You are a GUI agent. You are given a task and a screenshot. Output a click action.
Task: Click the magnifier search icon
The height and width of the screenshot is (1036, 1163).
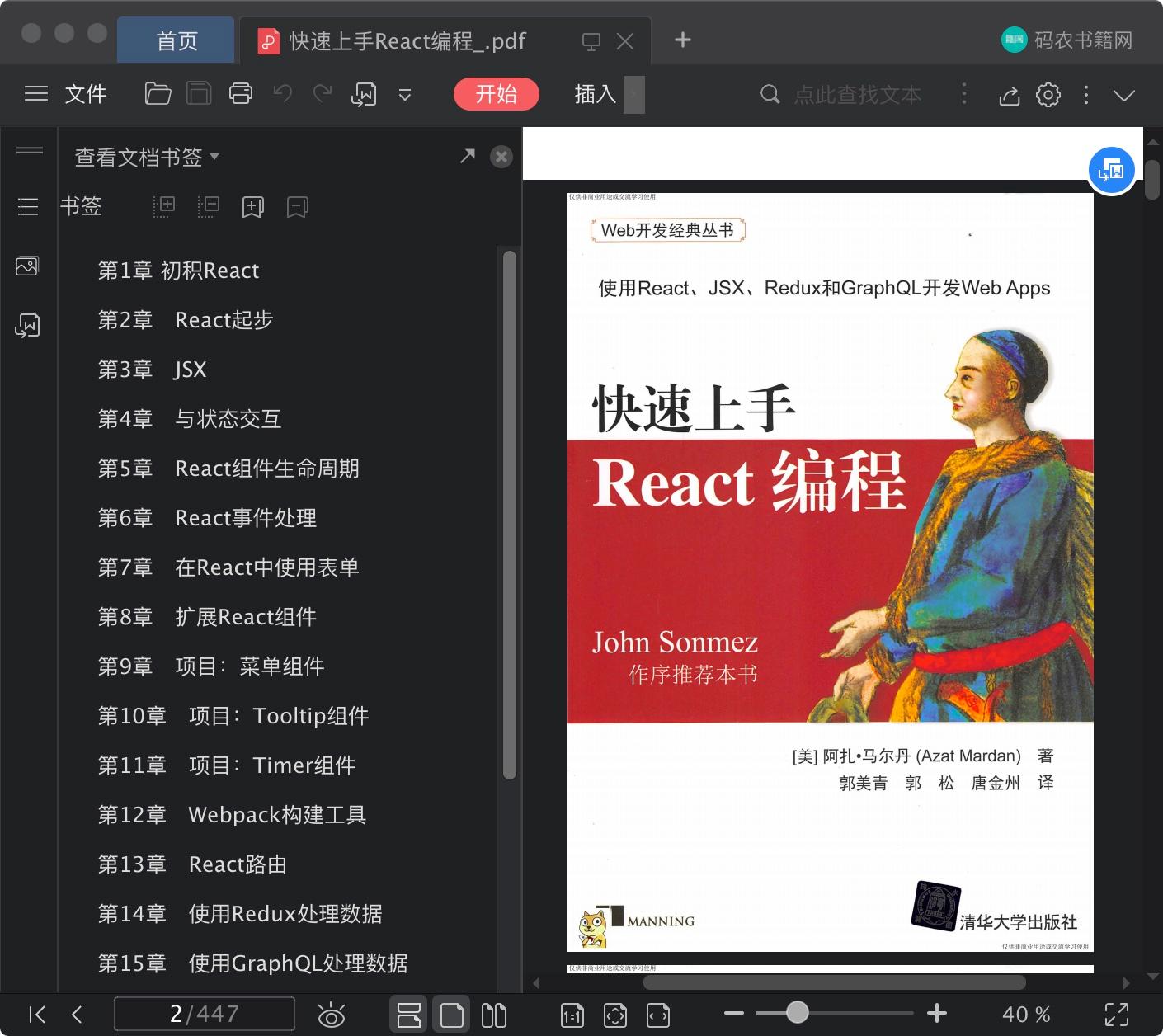pyautogui.click(x=770, y=94)
